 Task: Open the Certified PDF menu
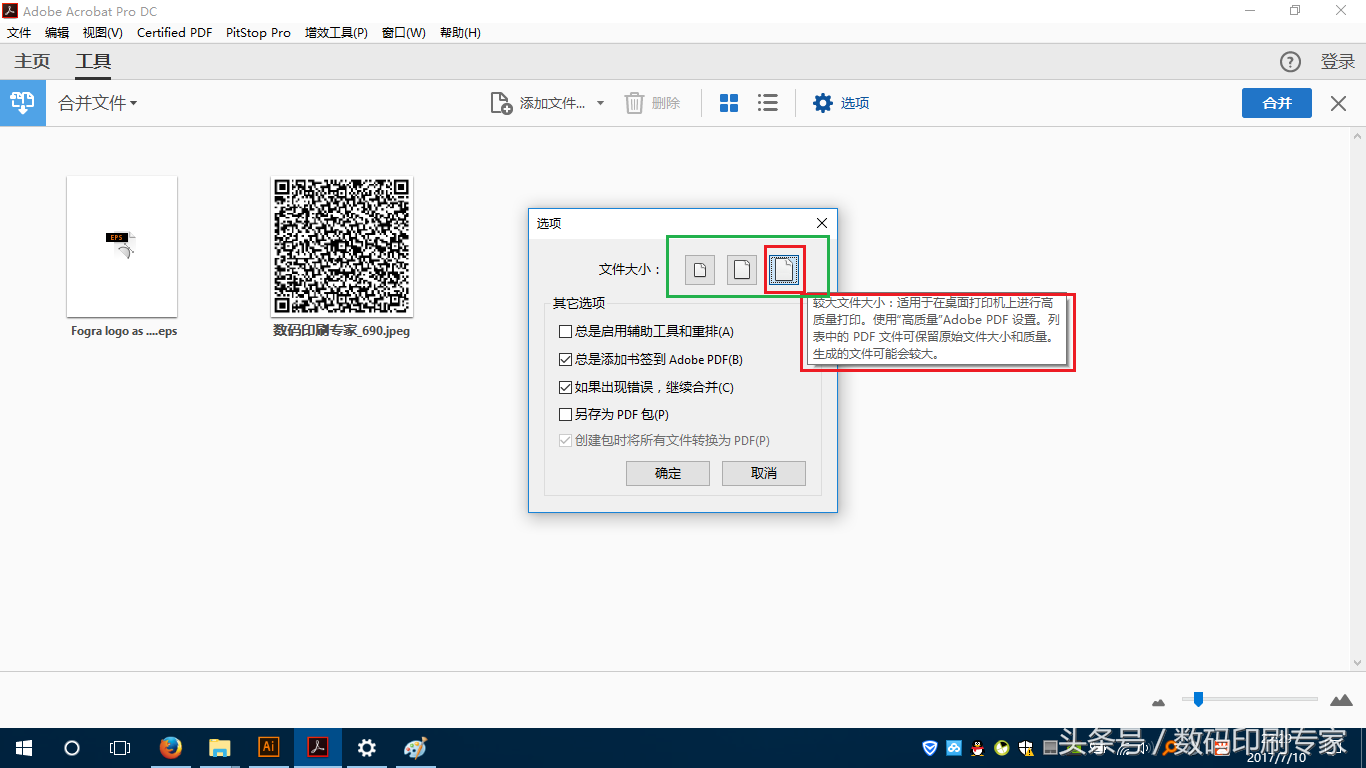tap(175, 33)
